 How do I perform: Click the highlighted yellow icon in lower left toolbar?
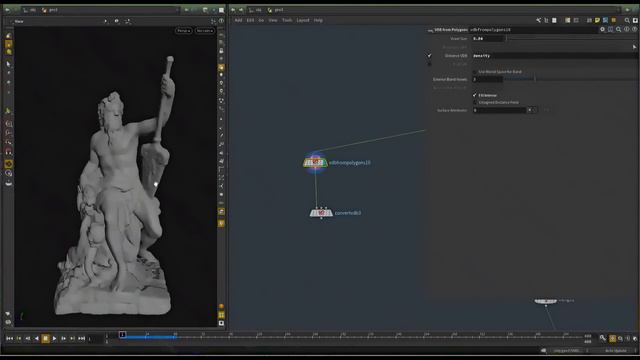8,164
